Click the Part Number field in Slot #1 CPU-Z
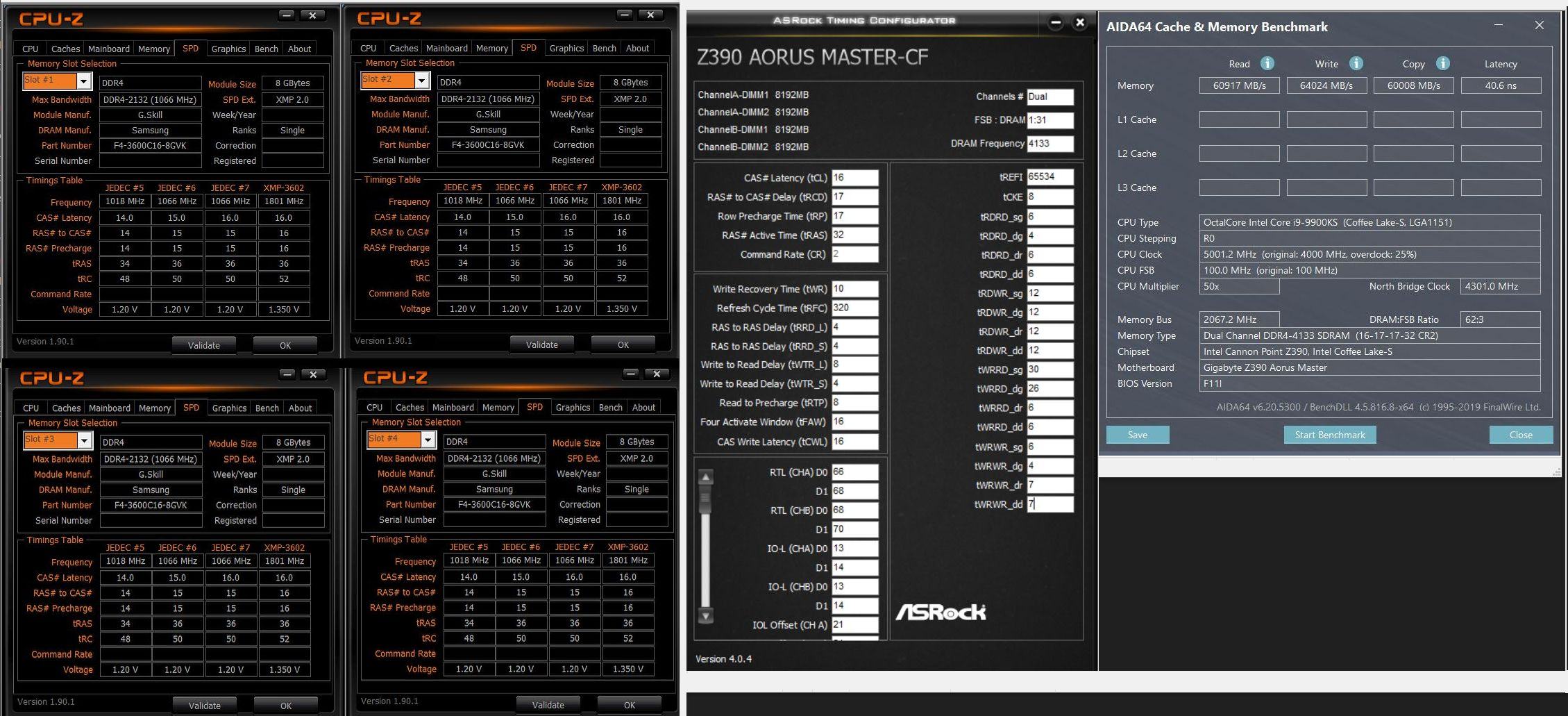The height and width of the screenshot is (716, 1568). [x=150, y=146]
